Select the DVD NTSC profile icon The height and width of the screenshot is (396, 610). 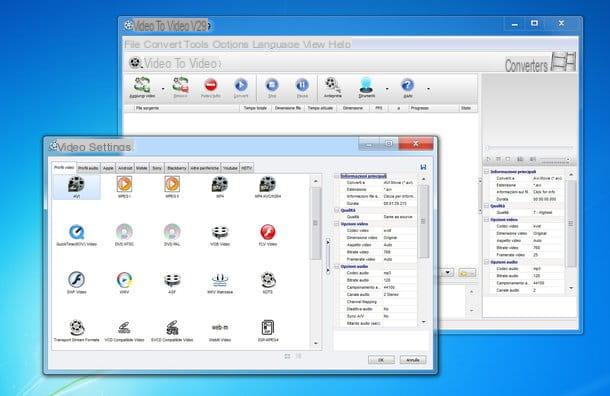(124, 232)
